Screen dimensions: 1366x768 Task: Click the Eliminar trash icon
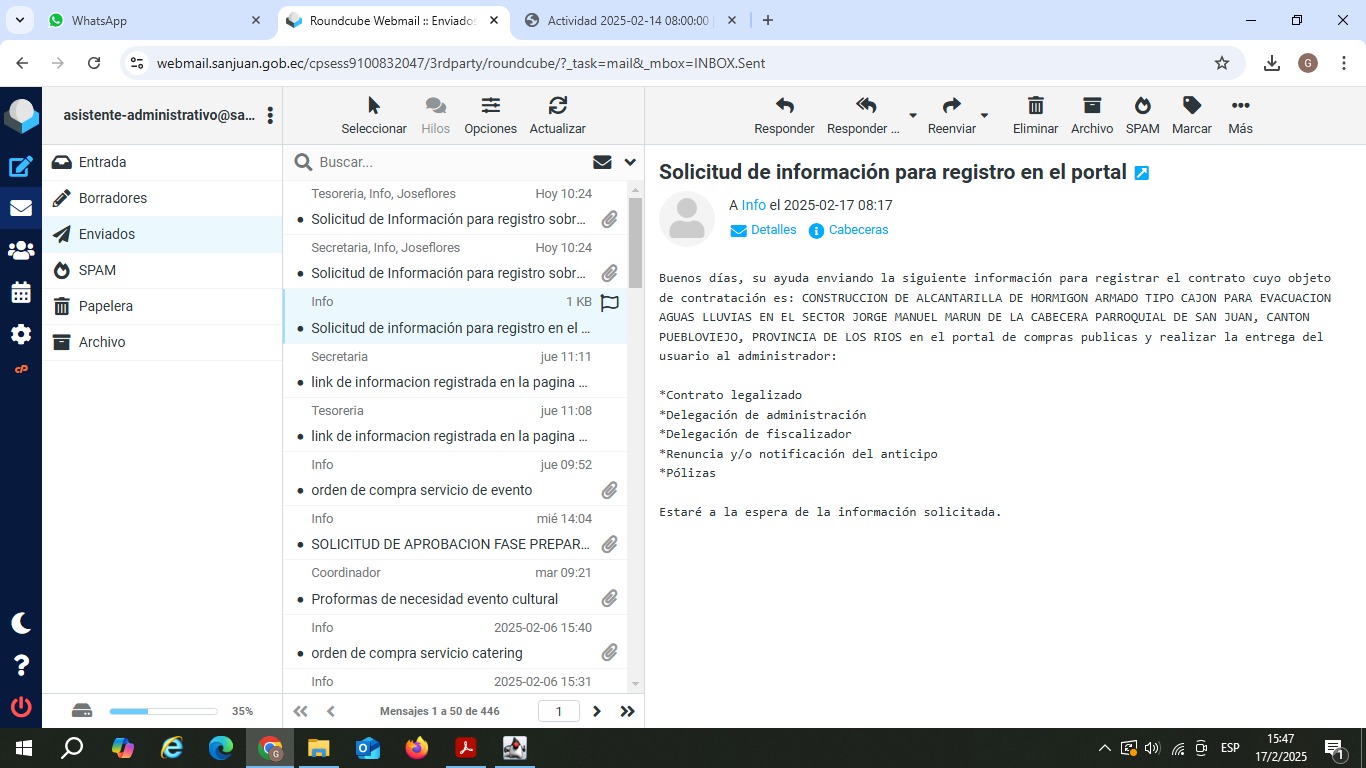pos(1035,106)
